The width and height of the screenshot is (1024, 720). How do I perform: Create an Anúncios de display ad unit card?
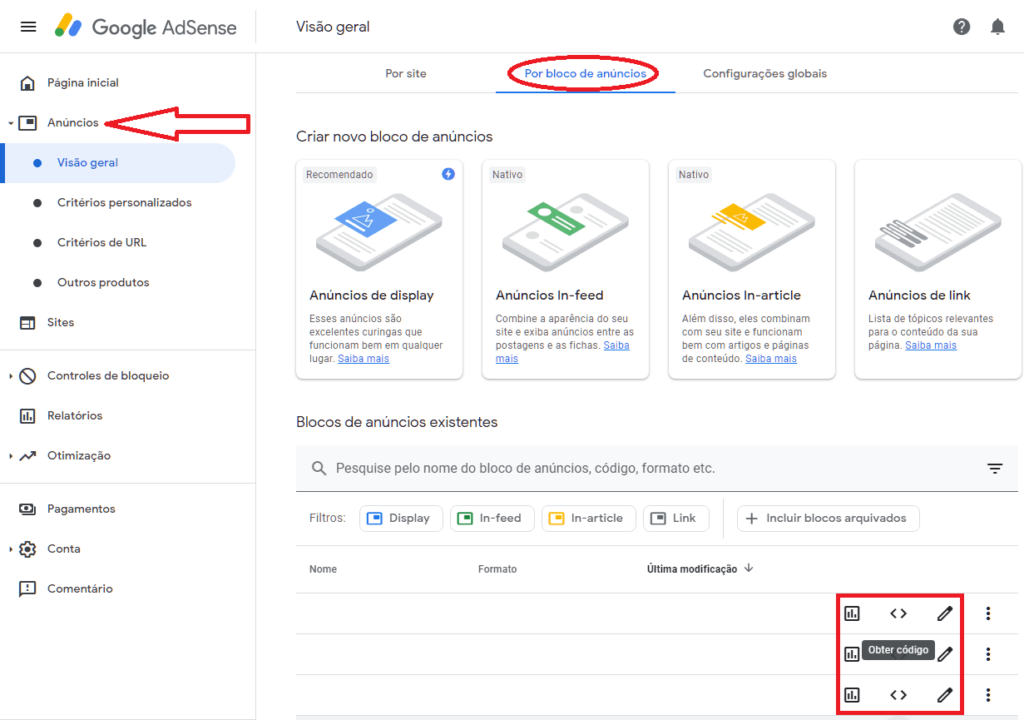click(379, 269)
